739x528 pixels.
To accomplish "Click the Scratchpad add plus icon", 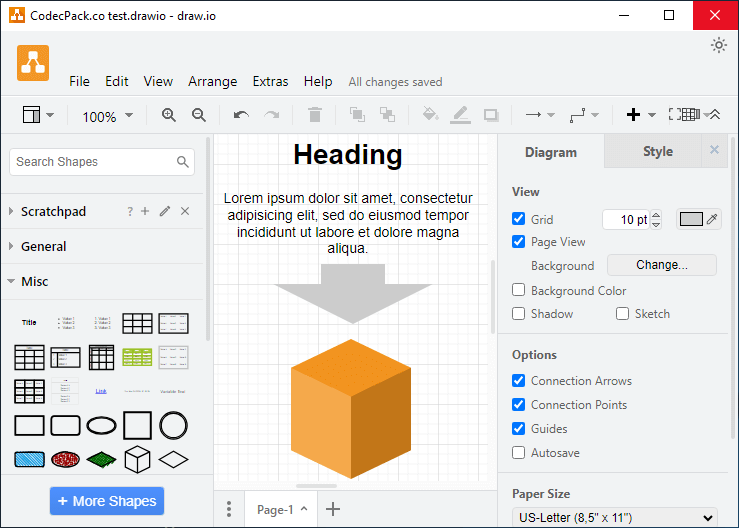I will pyautogui.click(x=145, y=211).
